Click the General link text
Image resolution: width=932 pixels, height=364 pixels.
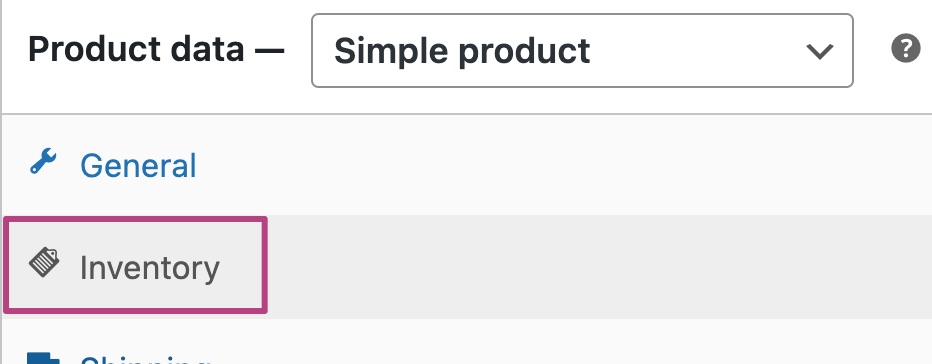(x=138, y=166)
